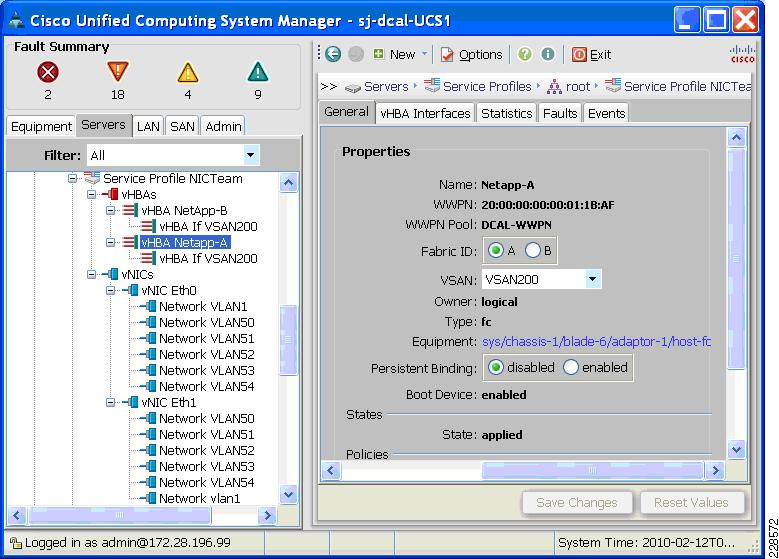Open the New dropdown arrow
The image size is (779, 559).
425,54
